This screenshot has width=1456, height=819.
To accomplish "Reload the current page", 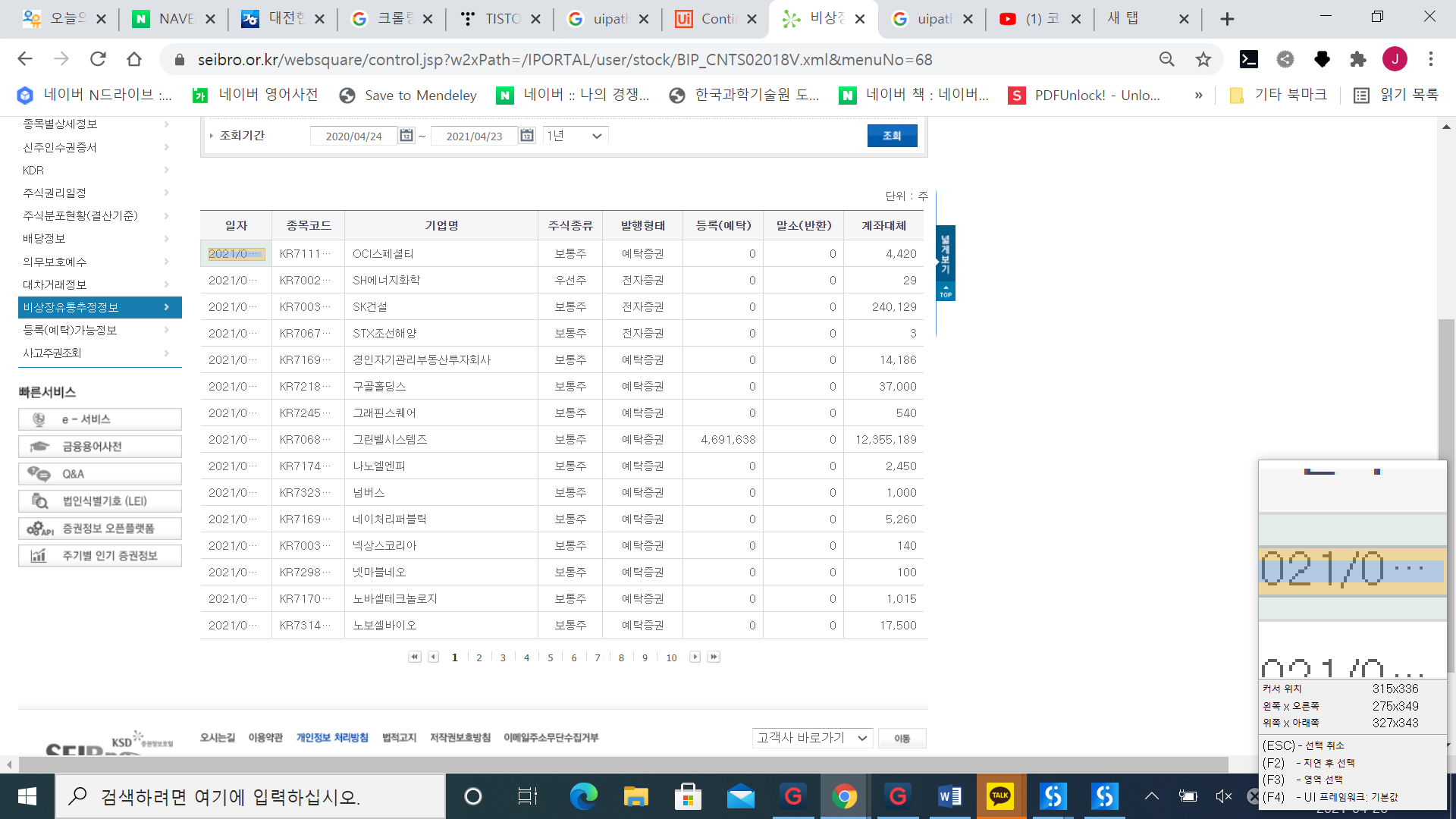I will pyautogui.click(x=98, y=59).
